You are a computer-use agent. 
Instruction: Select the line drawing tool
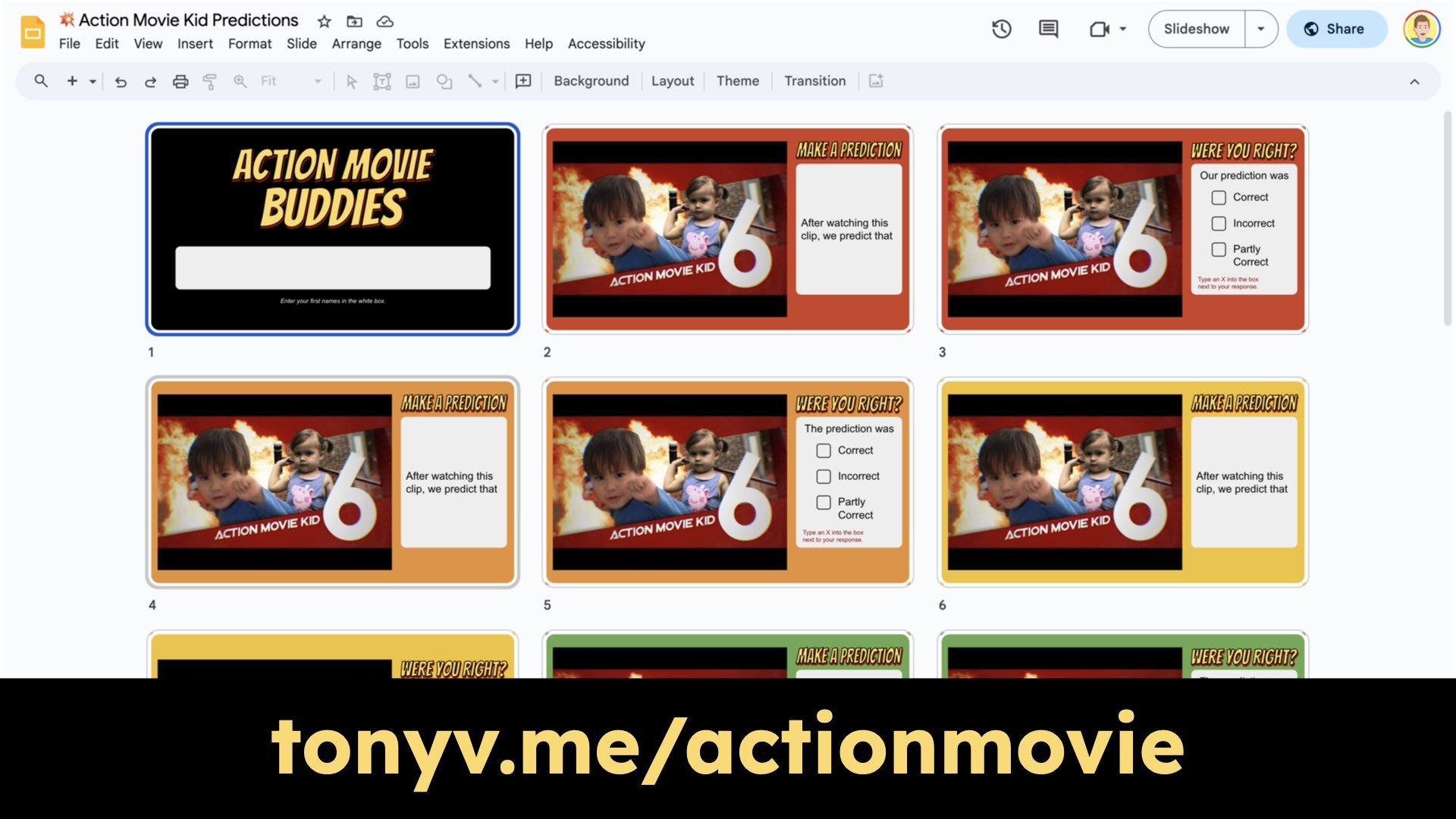pos(475,81)
